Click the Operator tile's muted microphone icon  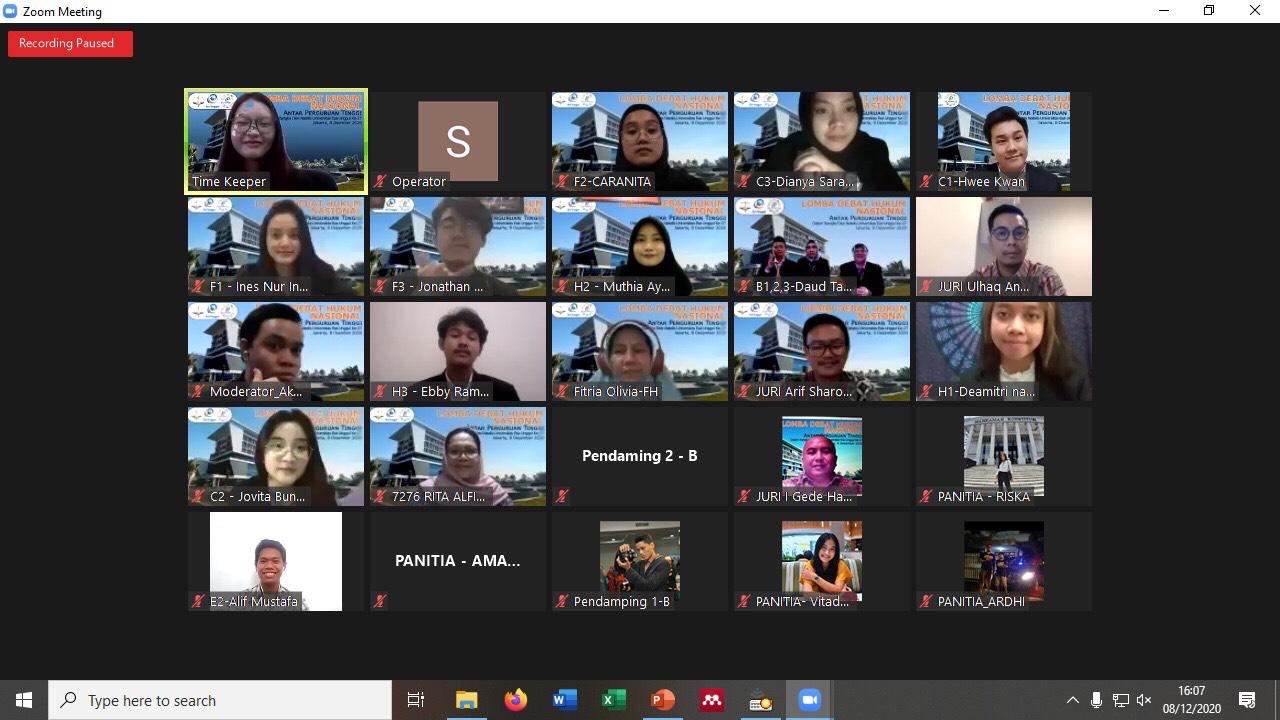[x=380, y=182]
